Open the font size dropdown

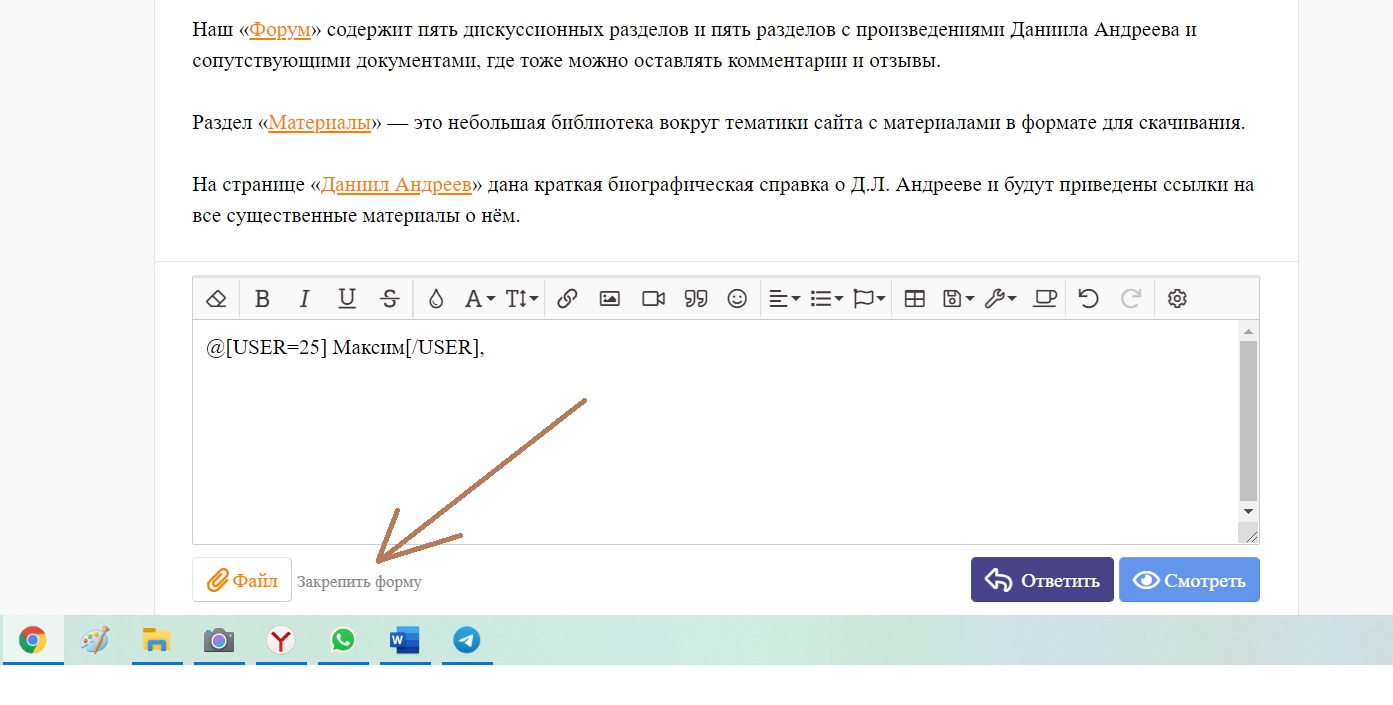(522, 298)
